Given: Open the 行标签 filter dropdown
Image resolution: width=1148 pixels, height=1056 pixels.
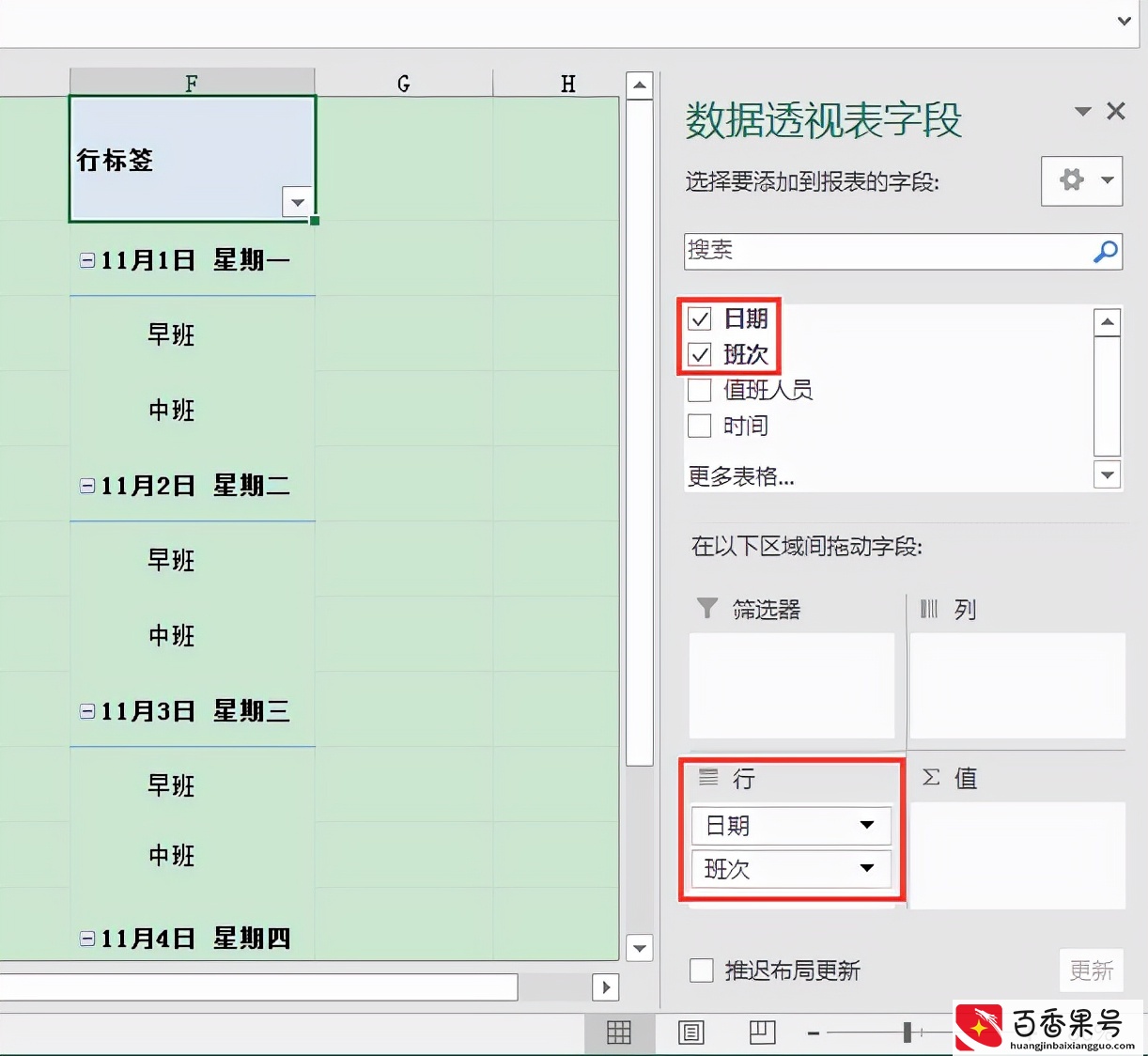Looking at the screenshot, I should [298, 202].
